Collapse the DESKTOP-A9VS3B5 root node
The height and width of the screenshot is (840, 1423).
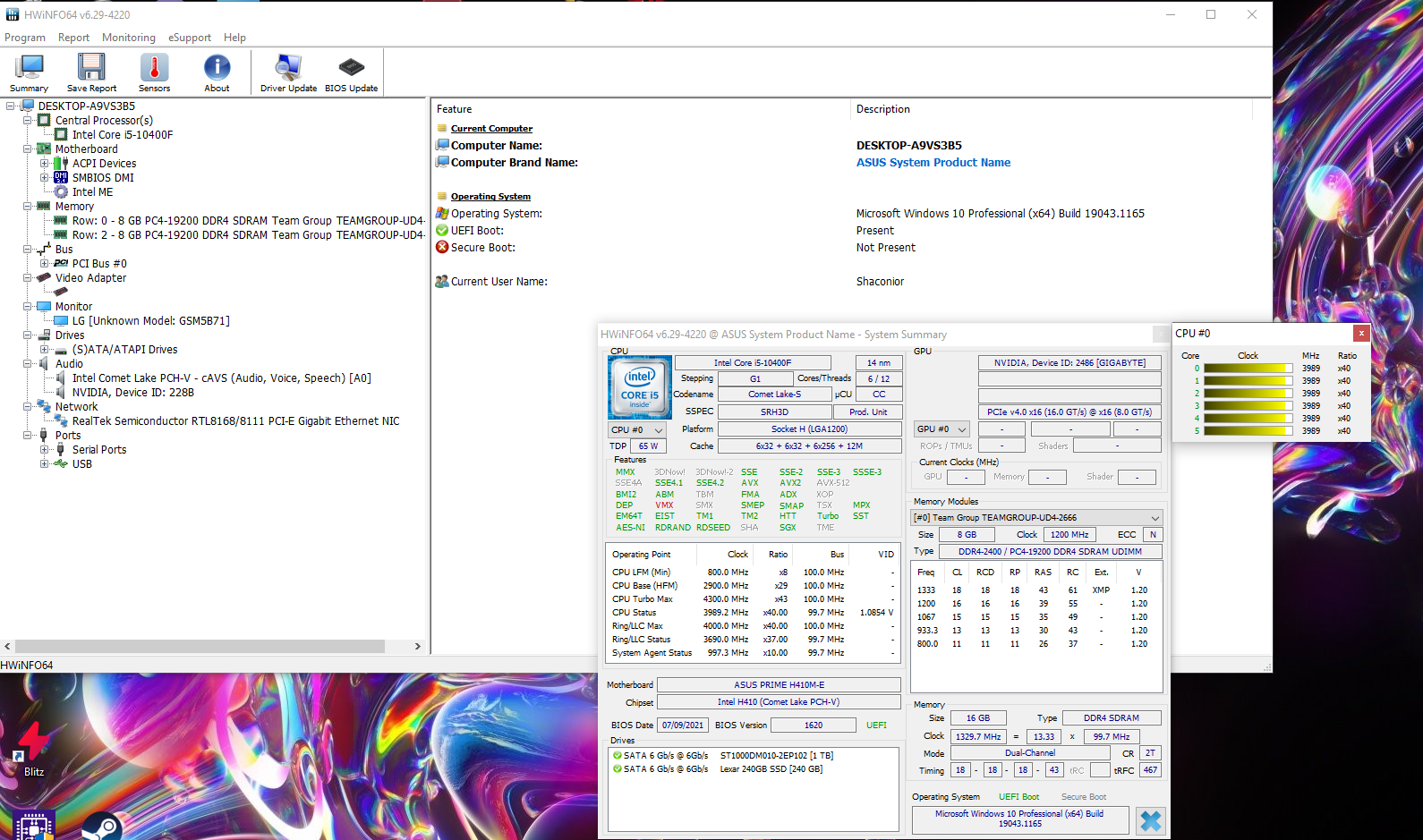(x=10, y=106)
